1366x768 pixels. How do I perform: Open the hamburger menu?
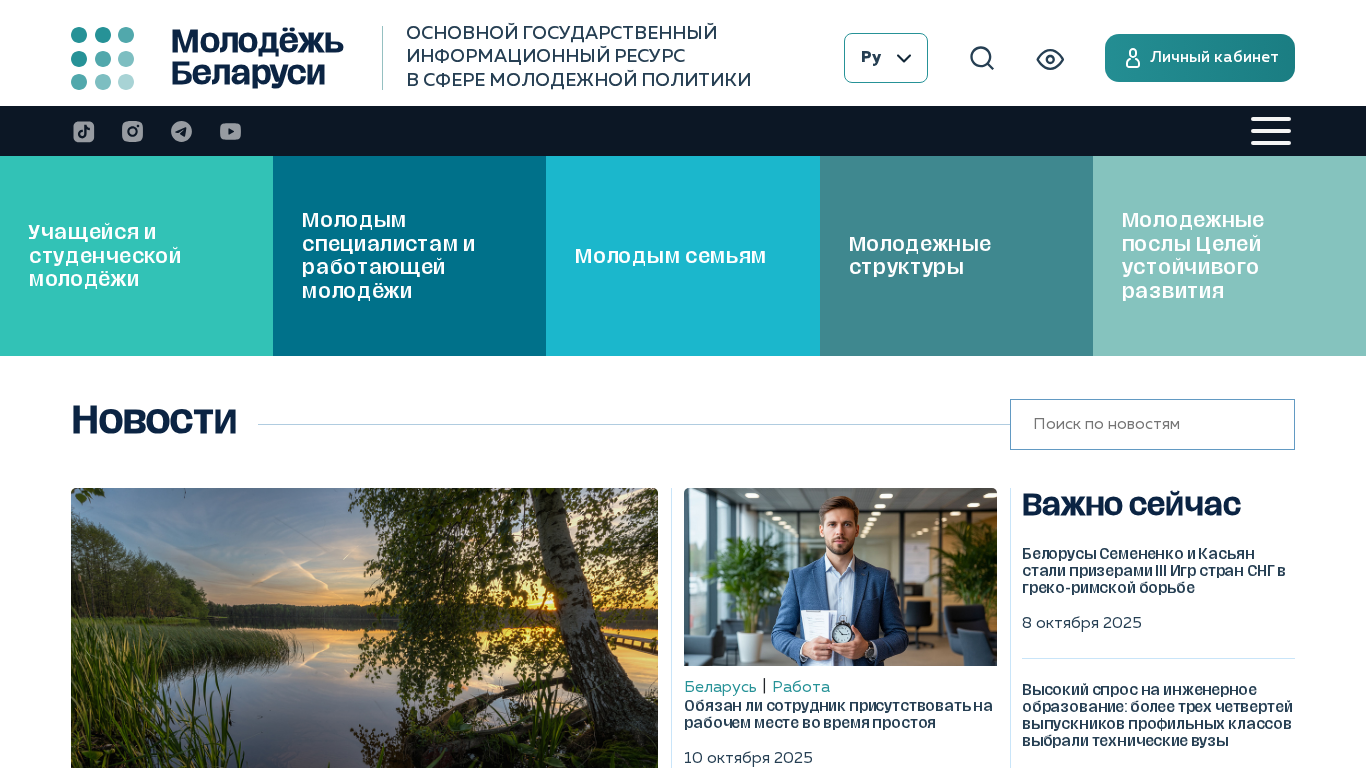click(x=1271, y=131)
